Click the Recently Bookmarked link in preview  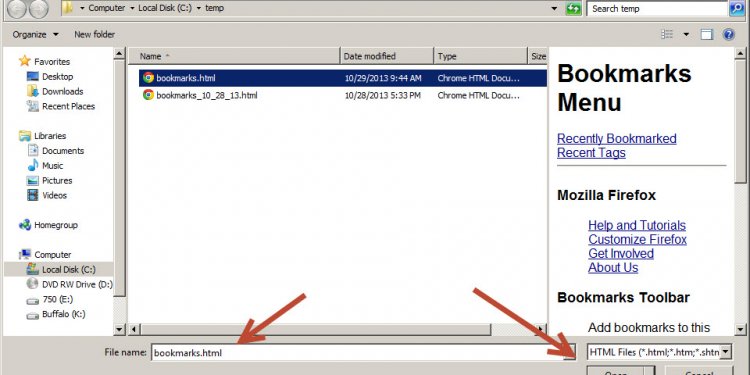617,139
